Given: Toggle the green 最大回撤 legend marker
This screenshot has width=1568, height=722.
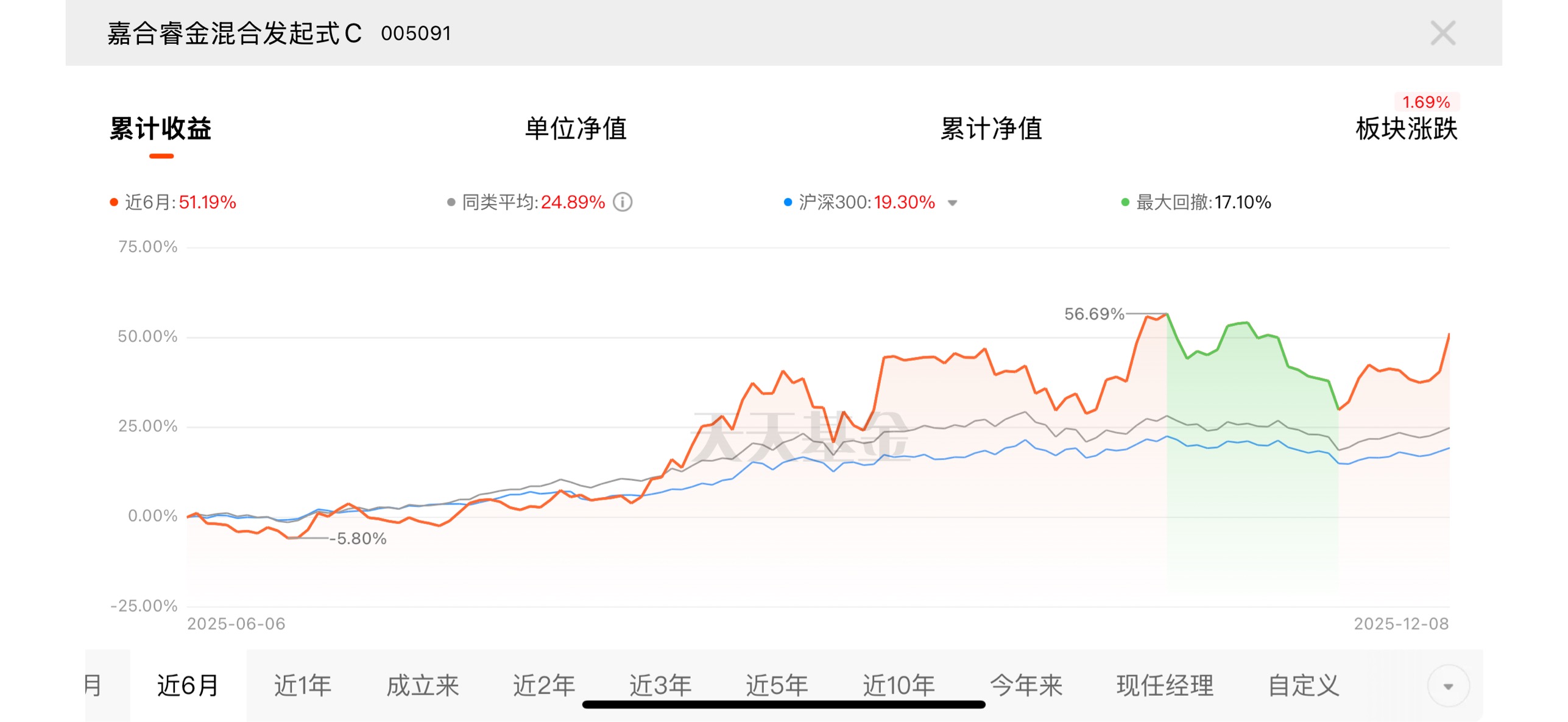Looking at the screenshot, I should click(x=1125, y=202).
